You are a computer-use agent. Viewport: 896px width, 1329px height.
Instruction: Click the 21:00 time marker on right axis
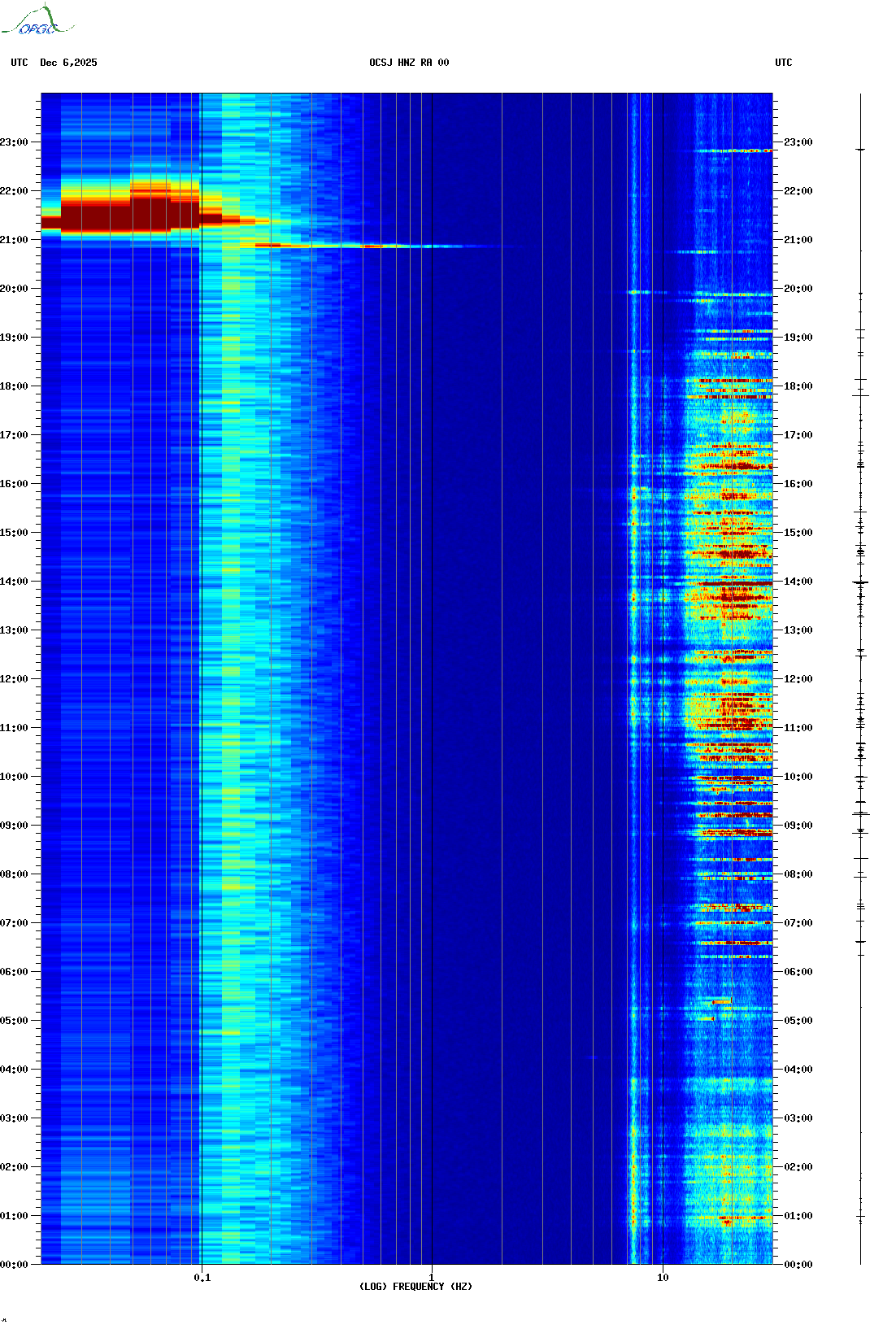point(798,240)
